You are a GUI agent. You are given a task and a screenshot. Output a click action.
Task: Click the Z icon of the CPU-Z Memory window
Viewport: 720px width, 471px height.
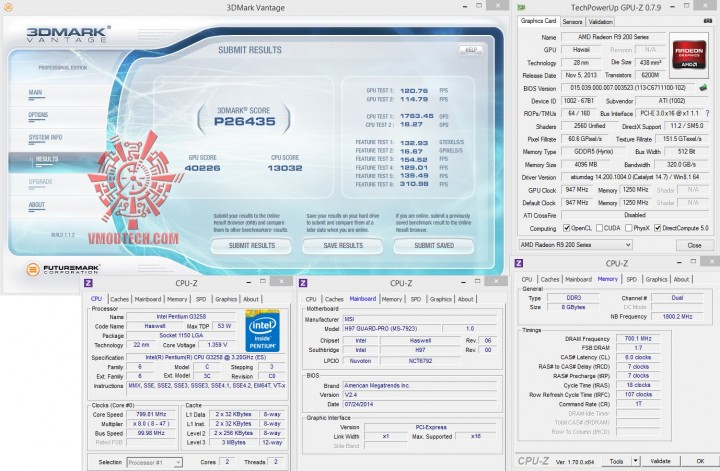(x=519, y=263)
